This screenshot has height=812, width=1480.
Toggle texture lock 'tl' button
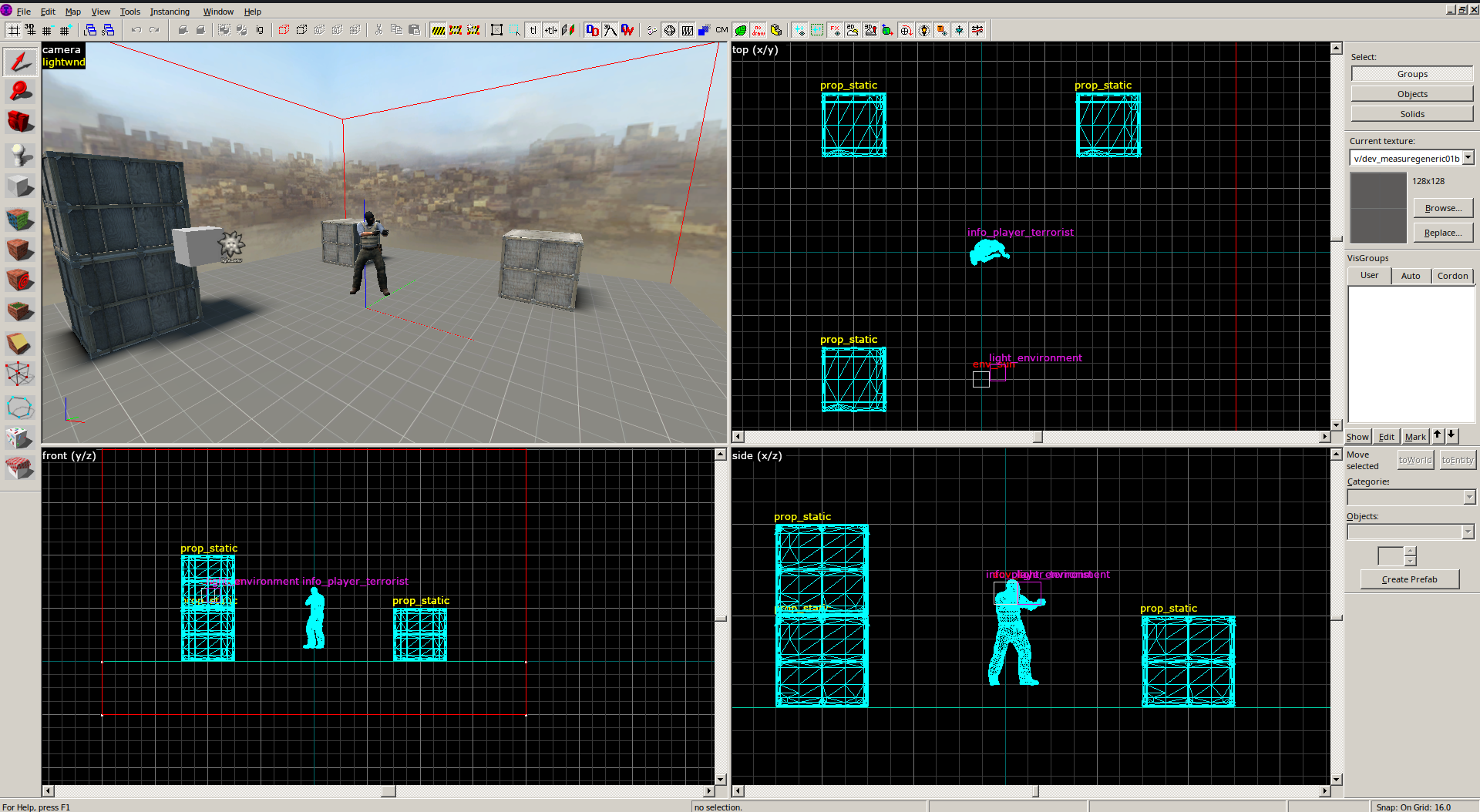point(533,30)
